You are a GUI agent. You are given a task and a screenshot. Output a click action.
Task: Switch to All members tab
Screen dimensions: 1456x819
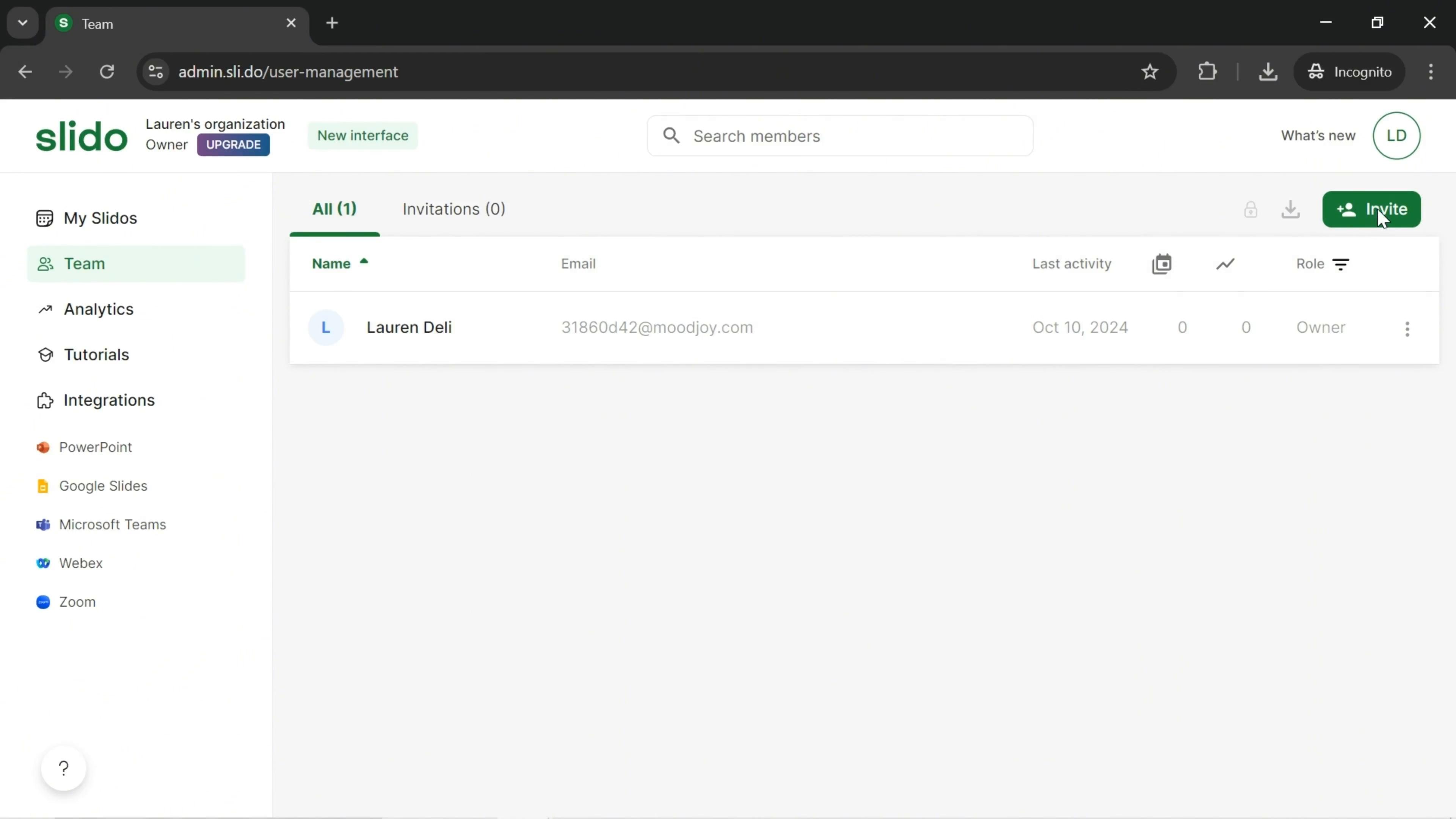coord(334,209)
